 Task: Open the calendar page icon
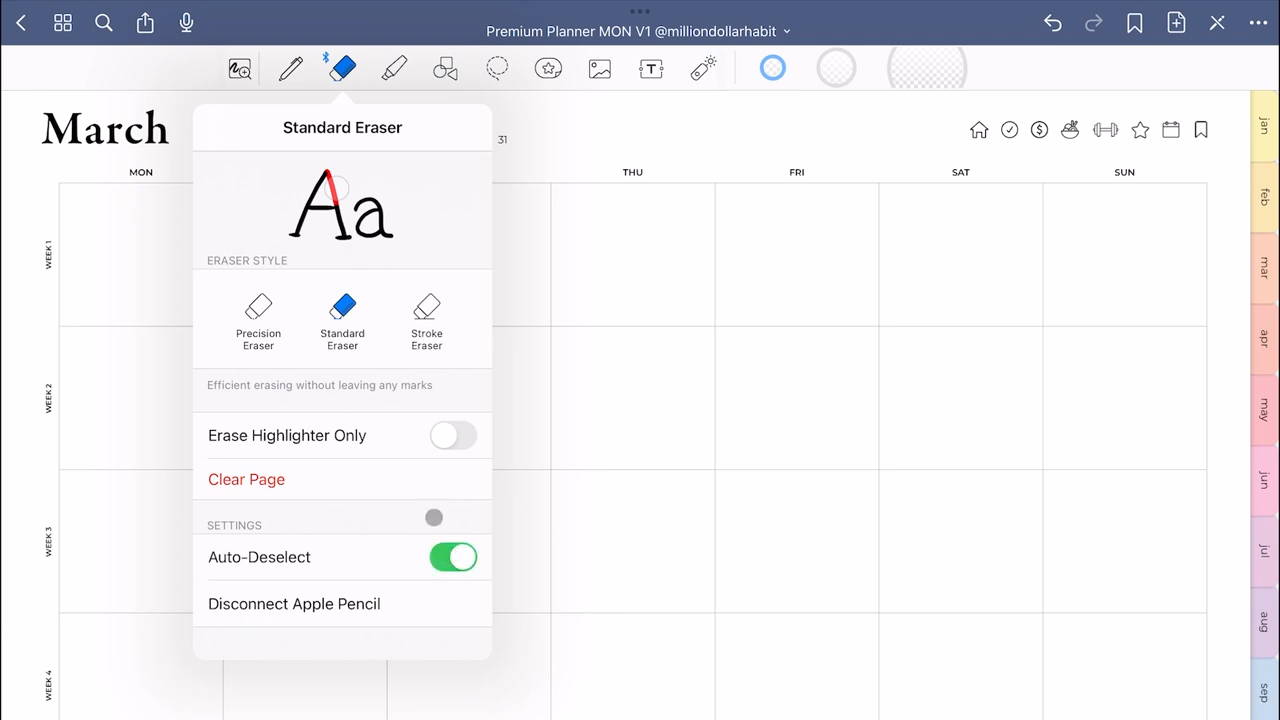1171,130
